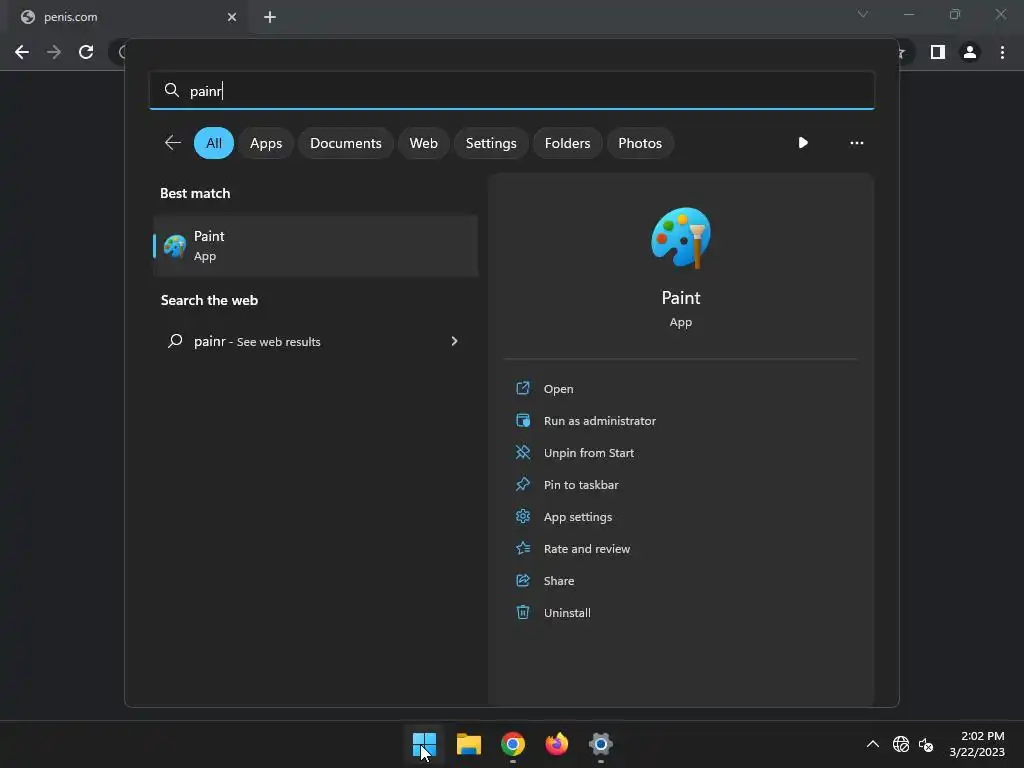Open the search options ellipsis menu
The width and height of the screenshot is (1024, 768).
[856, 142]
